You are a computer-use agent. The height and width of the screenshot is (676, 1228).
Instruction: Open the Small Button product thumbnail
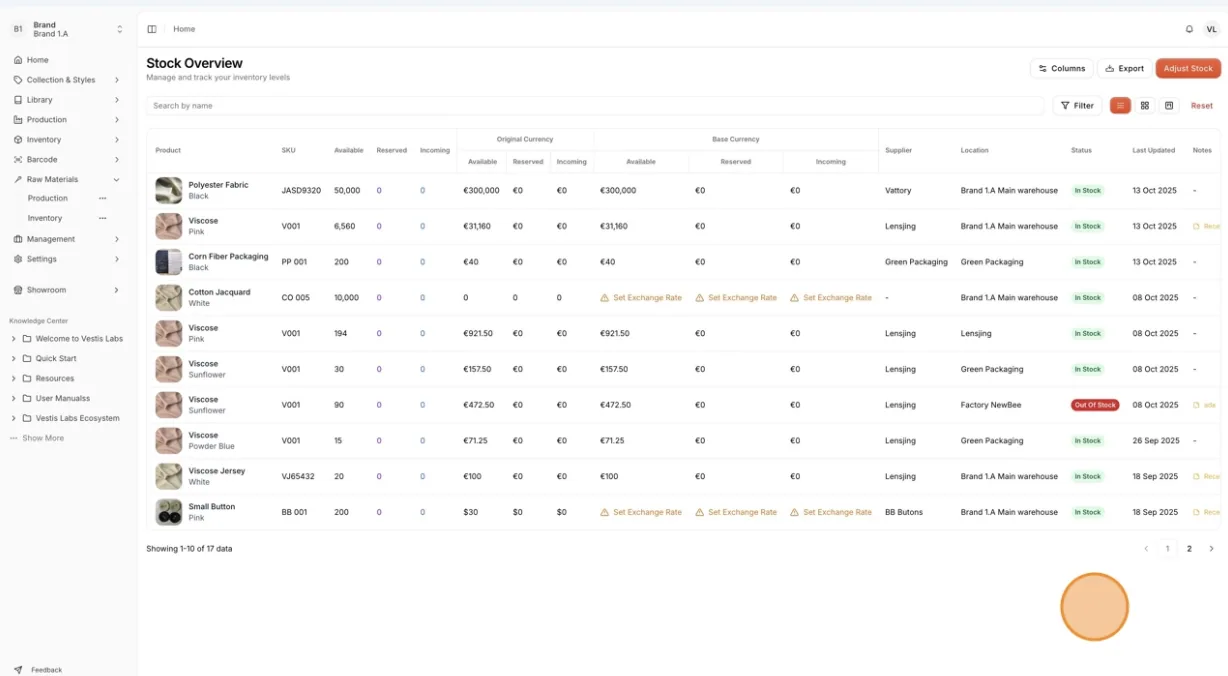click(x=169, y=512)
